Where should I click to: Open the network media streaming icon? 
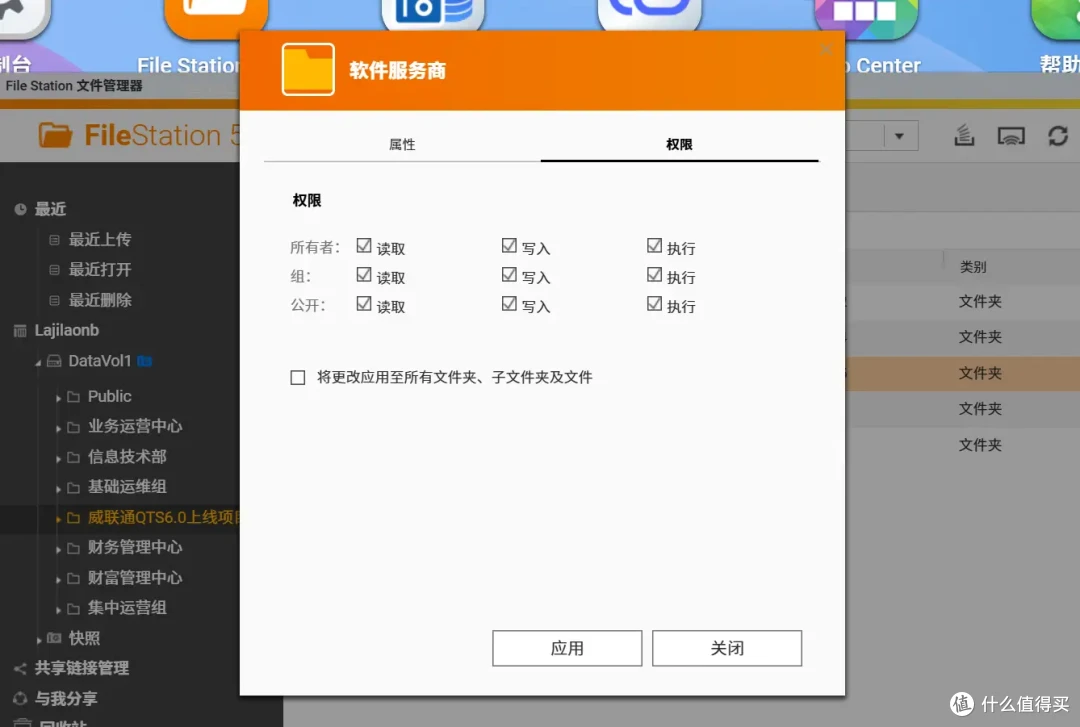[x=1011, y=136]
